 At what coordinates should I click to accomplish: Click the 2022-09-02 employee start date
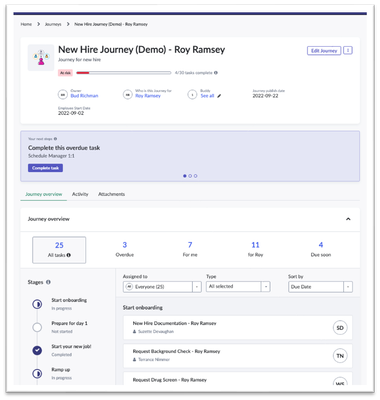[x=71, y=113]
